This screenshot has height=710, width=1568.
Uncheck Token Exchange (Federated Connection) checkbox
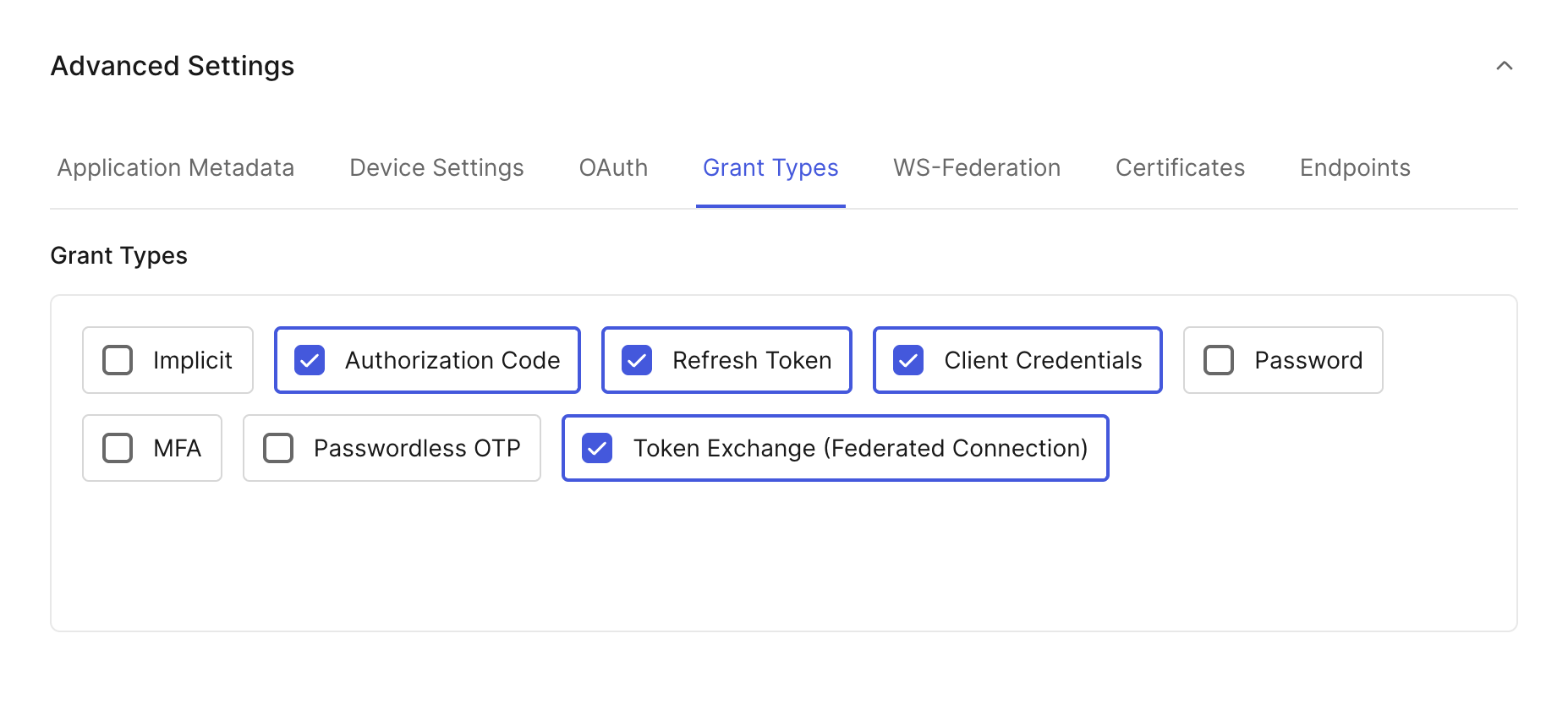(x=597, y=448)
